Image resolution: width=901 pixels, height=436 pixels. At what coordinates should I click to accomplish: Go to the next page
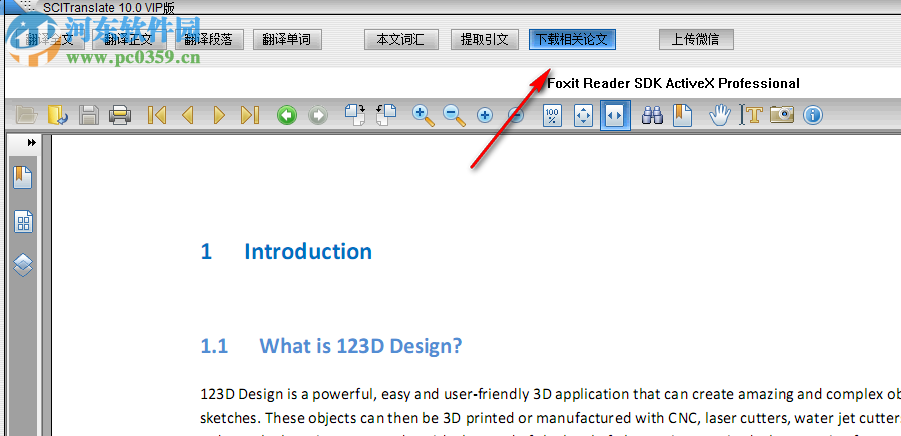click(x=219, y=115)
